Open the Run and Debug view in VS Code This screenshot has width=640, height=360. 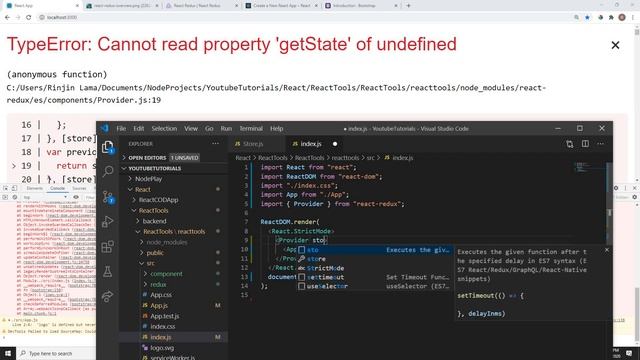(108, 222)
